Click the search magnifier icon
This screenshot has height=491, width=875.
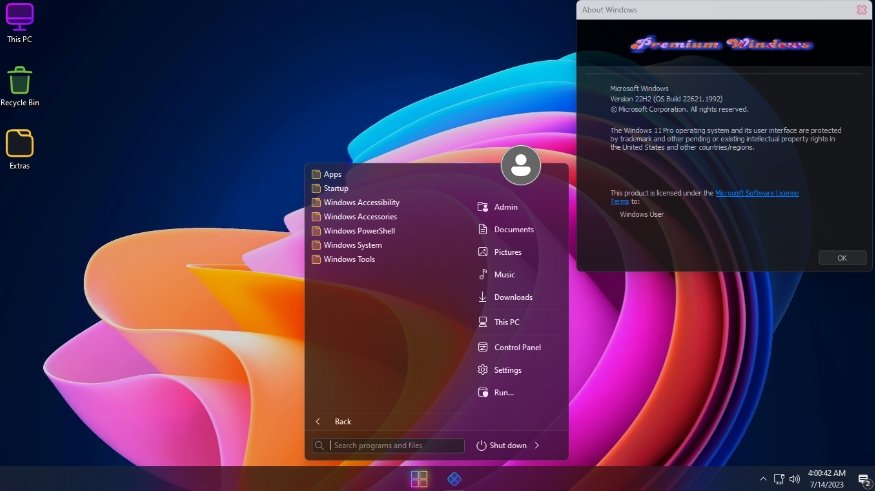[319, 445]
